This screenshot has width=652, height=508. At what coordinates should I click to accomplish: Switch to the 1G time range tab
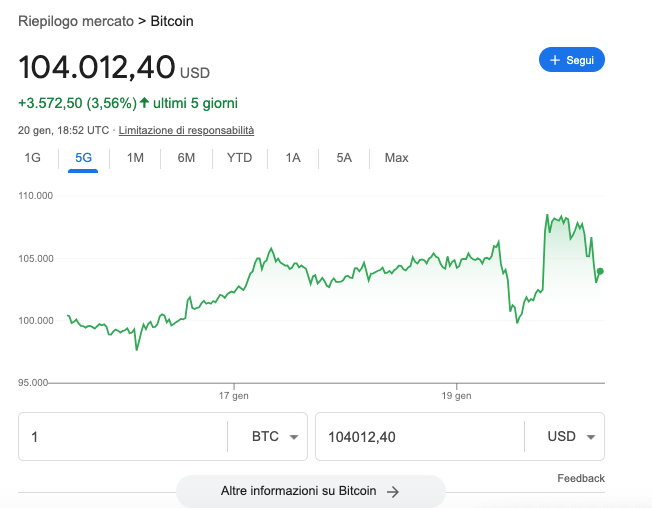tap(32, 158)
